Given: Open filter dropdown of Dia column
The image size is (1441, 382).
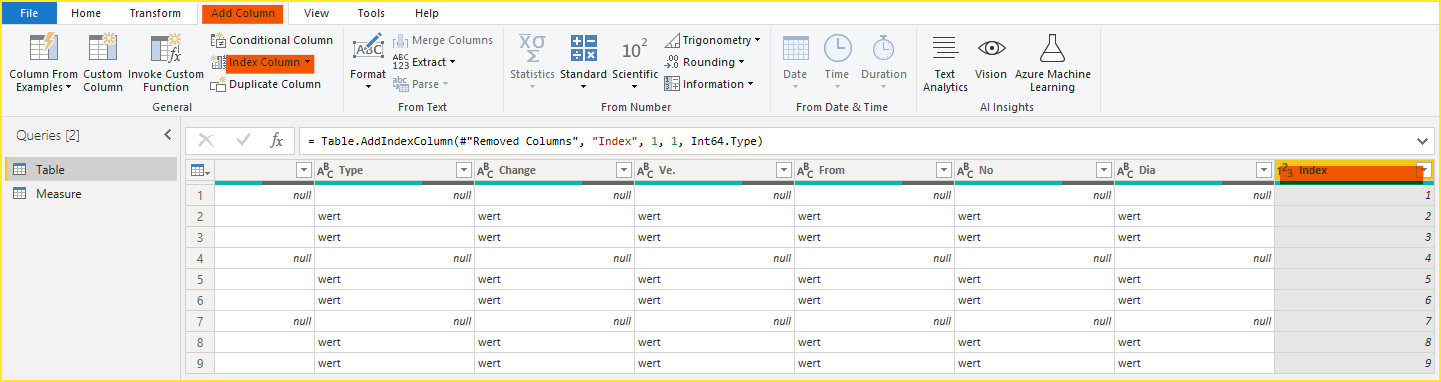Looking at the screenshot, I should click(1264, 170).
